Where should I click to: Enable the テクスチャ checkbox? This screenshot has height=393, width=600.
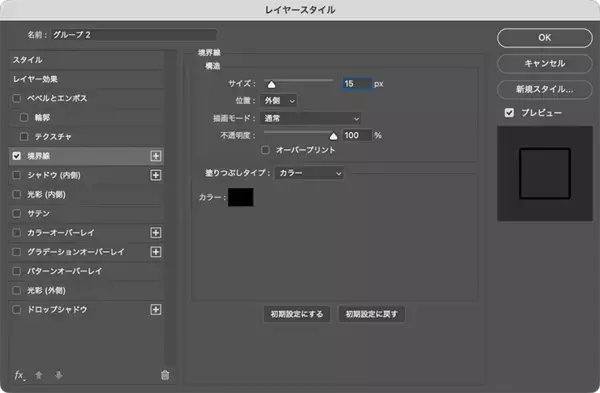[24, 137]
